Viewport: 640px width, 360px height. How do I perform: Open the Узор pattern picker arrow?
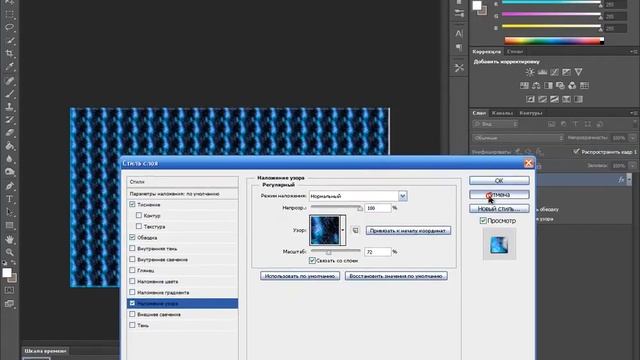coord(343,230)
